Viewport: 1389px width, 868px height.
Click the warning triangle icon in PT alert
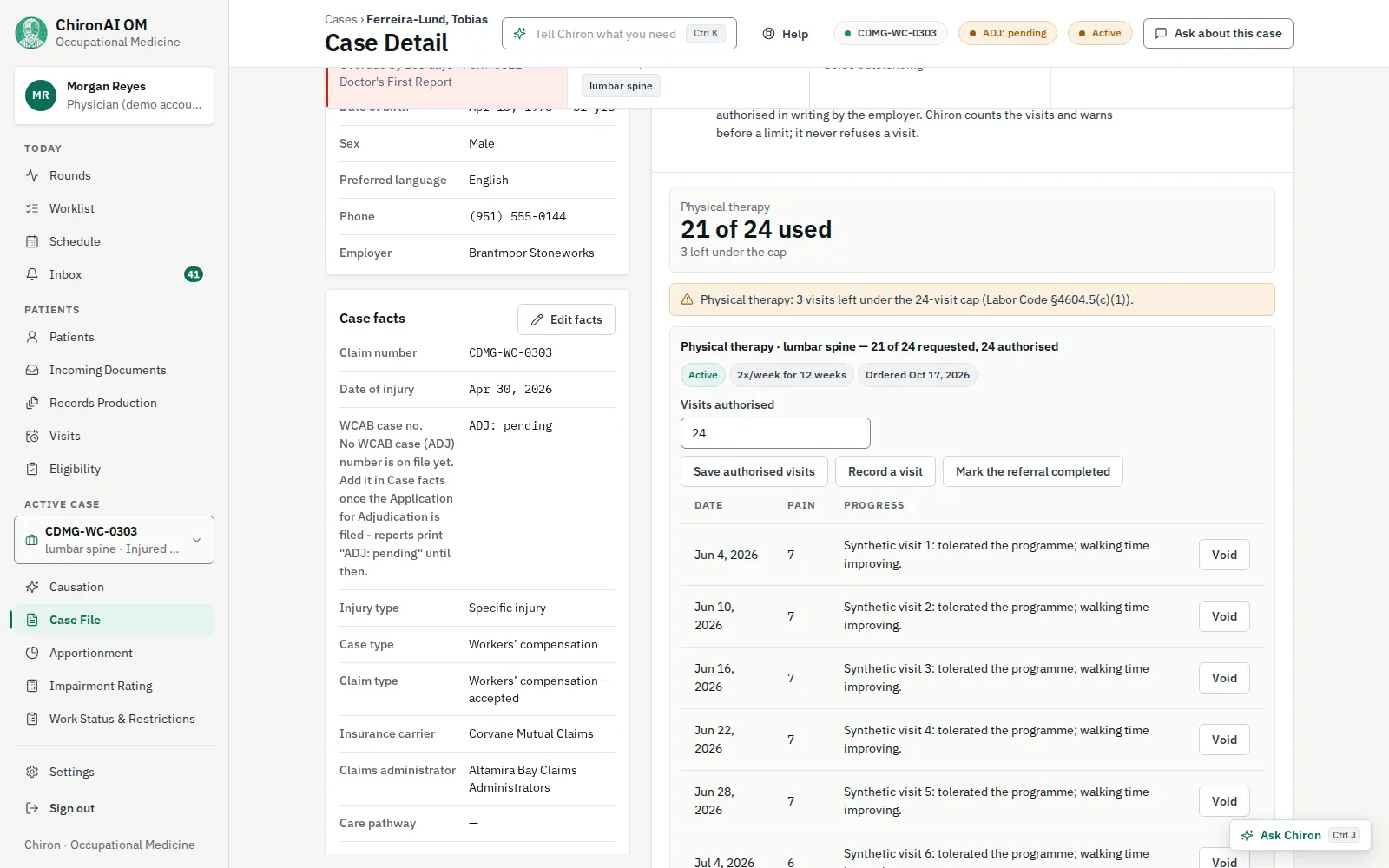coord(687,299)
